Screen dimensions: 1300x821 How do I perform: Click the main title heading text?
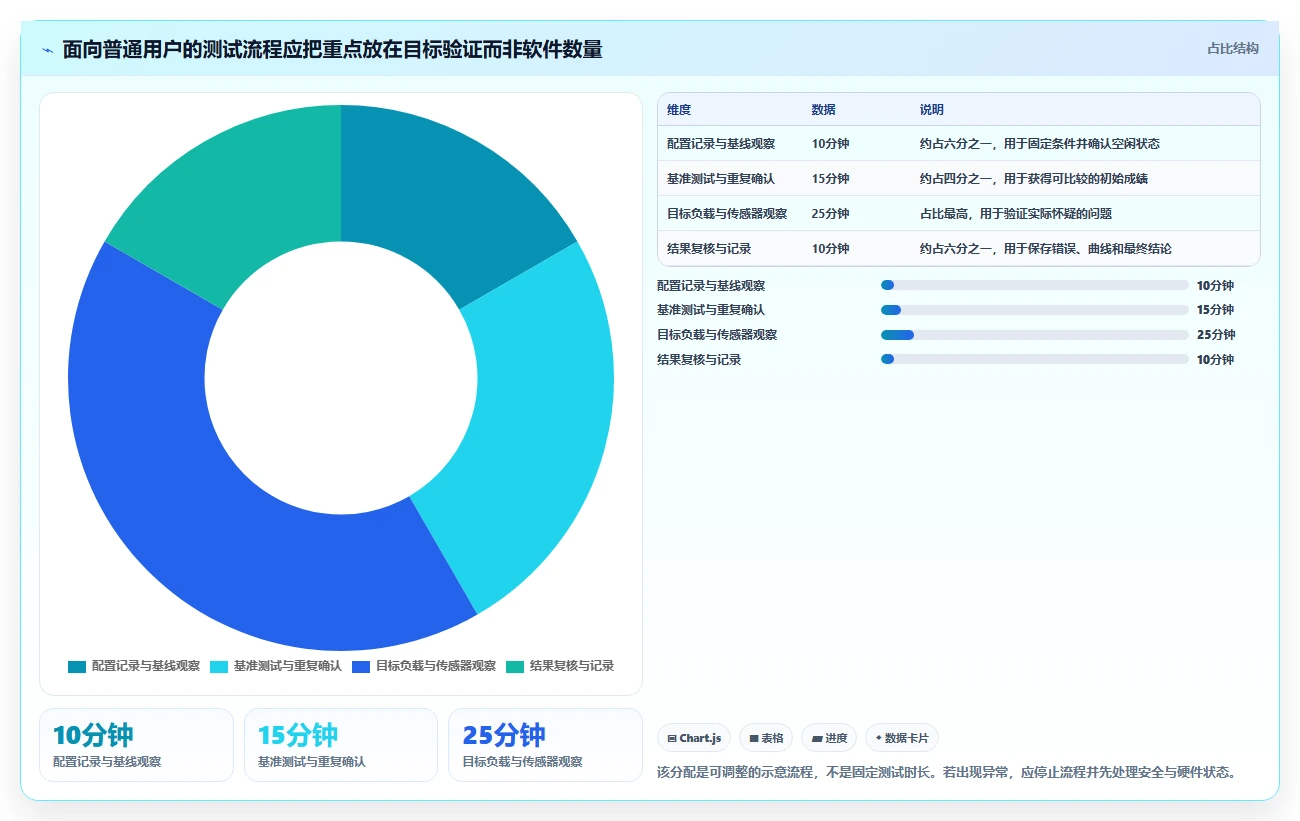point(332,49)
